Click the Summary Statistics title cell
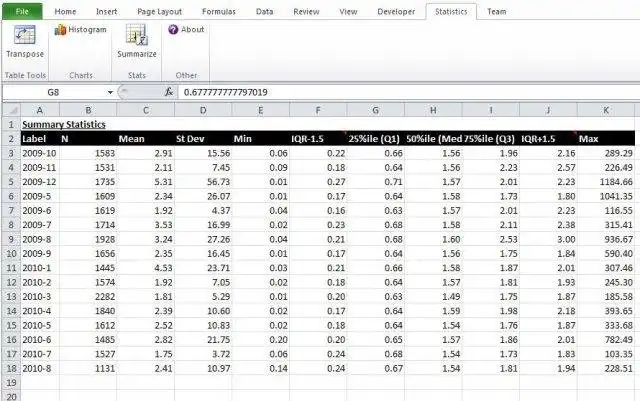Viewport: 640px width, 401px height. tap(64, 125)
